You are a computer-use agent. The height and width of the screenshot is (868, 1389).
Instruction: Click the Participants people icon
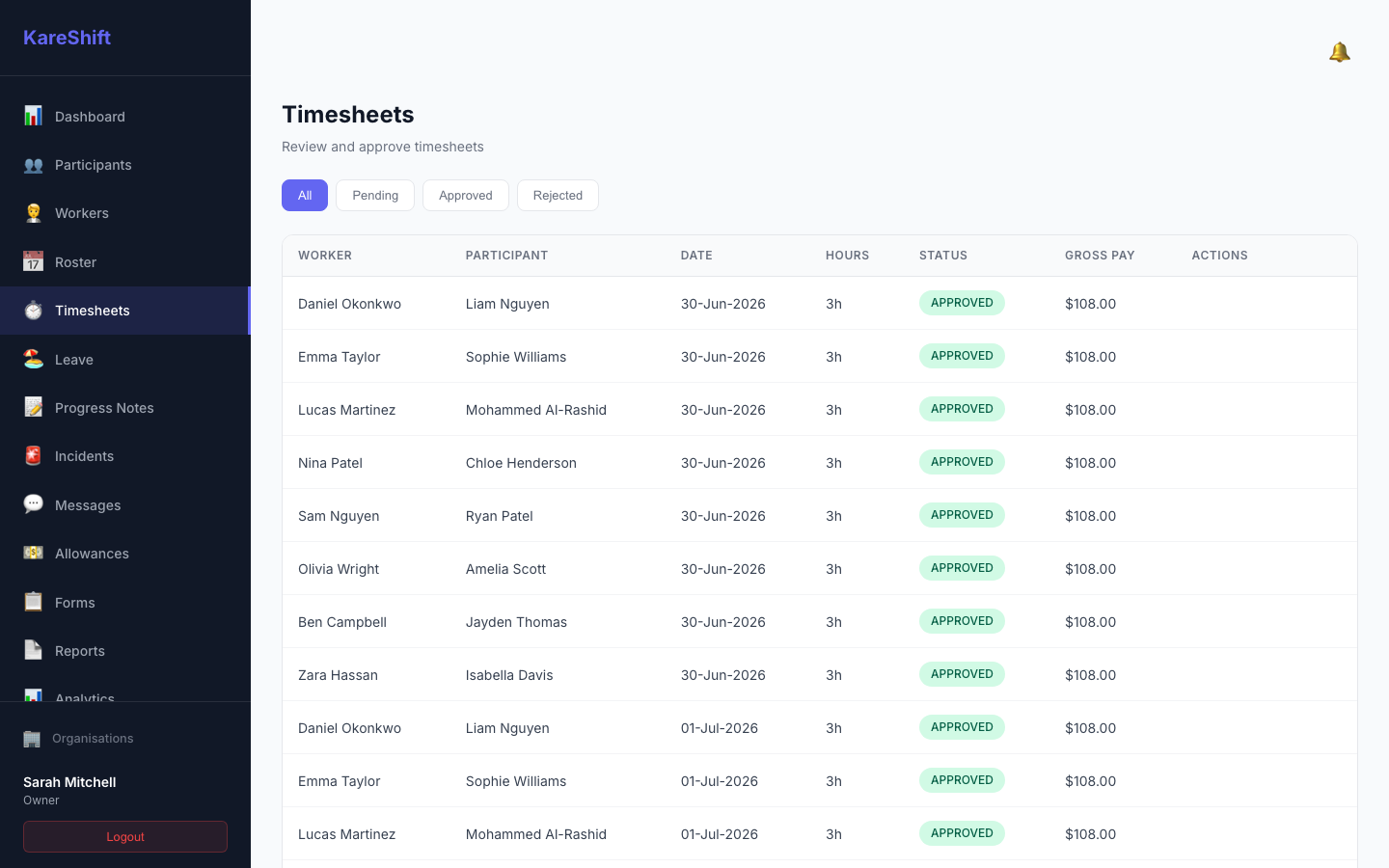tap(33, 165)
